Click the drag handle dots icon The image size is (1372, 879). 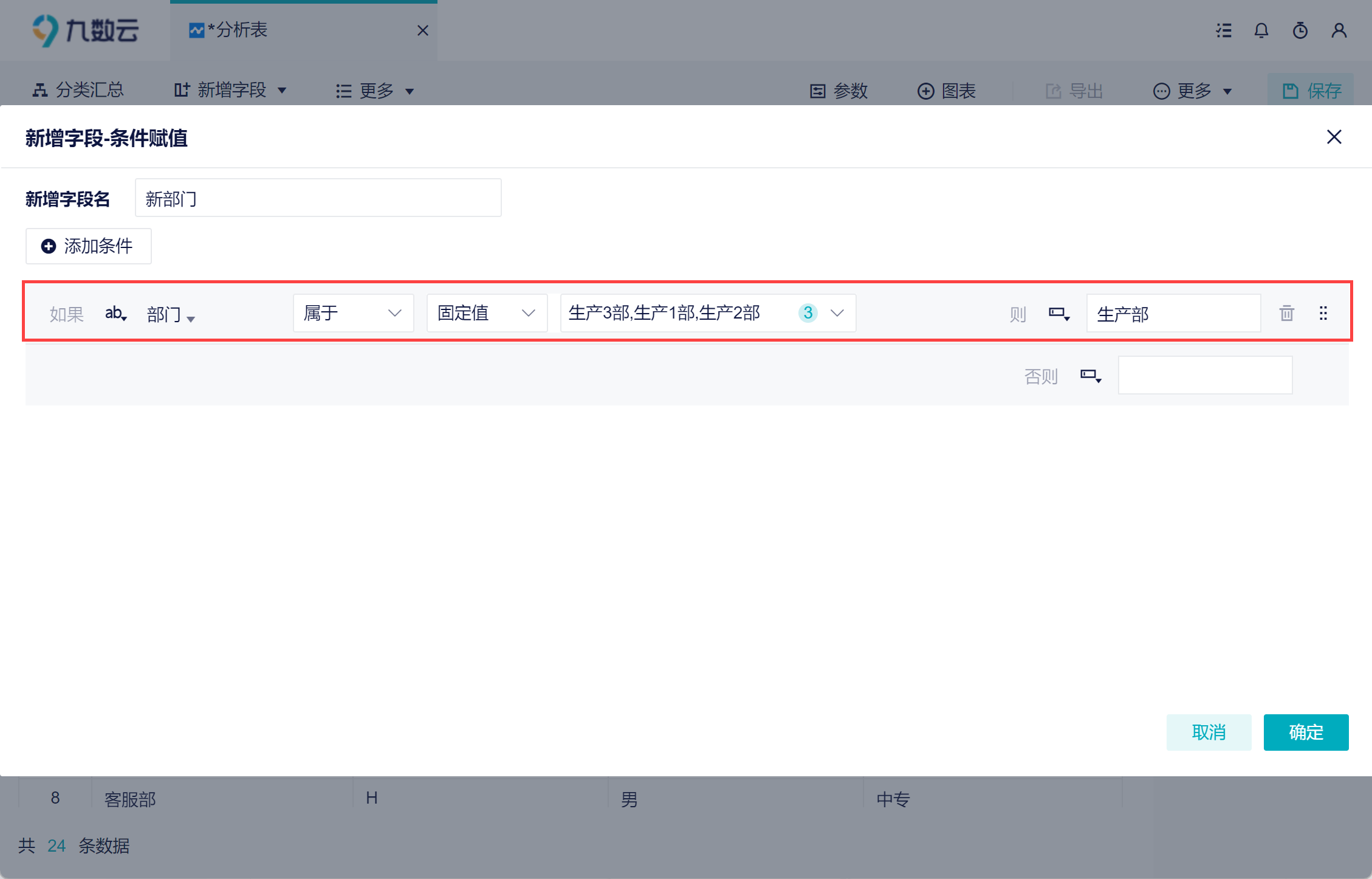tap(1323, 313)
